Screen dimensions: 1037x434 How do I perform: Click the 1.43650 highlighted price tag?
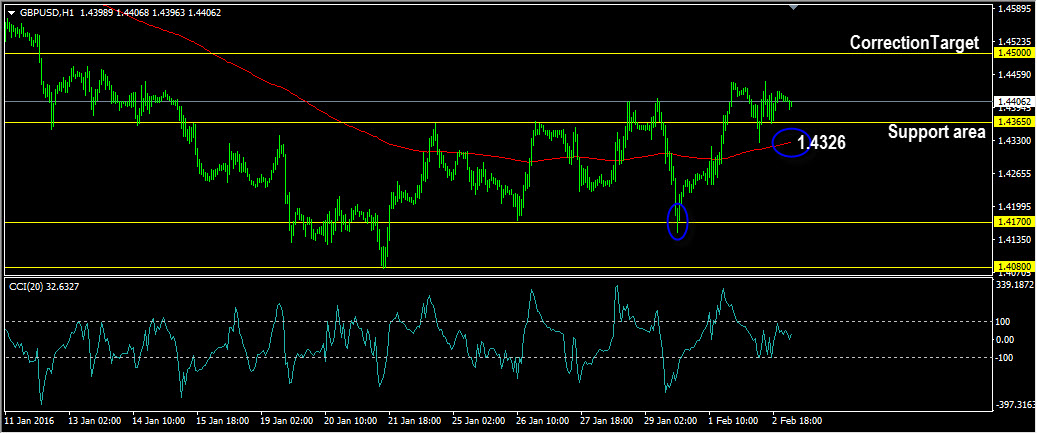pos(1012,122)
